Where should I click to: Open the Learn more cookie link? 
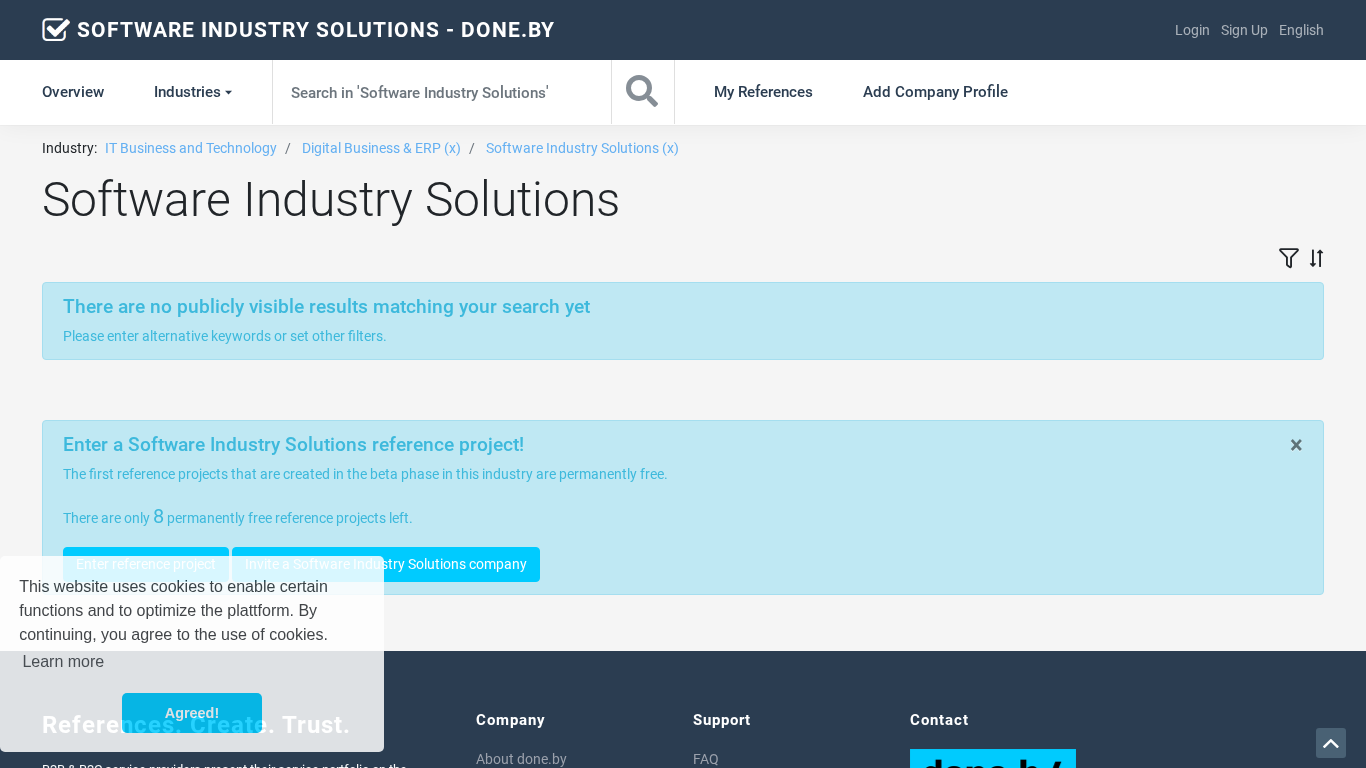(63, 661)
